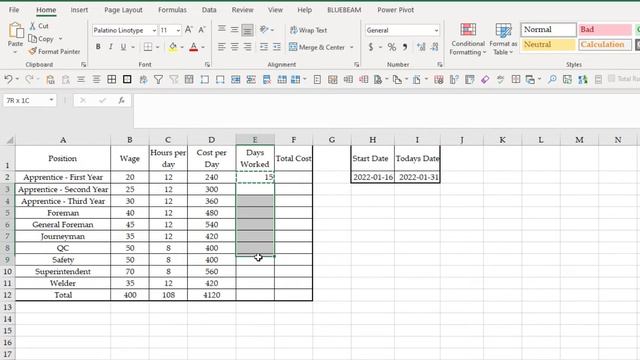
Task: Open the Palatino Linotype font name dropdown
Action: pos(154,30)
